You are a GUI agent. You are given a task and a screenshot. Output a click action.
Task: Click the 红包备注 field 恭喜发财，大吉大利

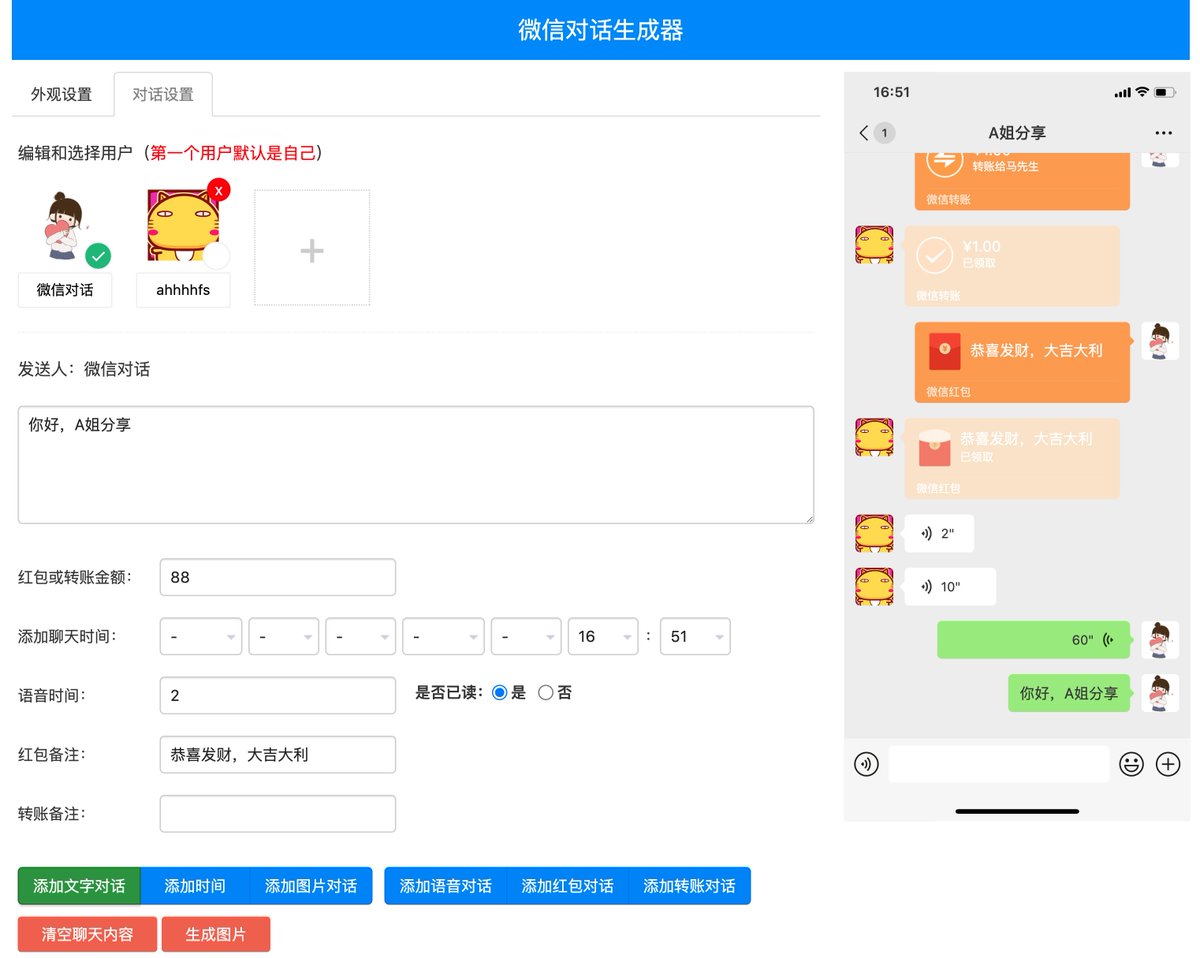point(278,754)
